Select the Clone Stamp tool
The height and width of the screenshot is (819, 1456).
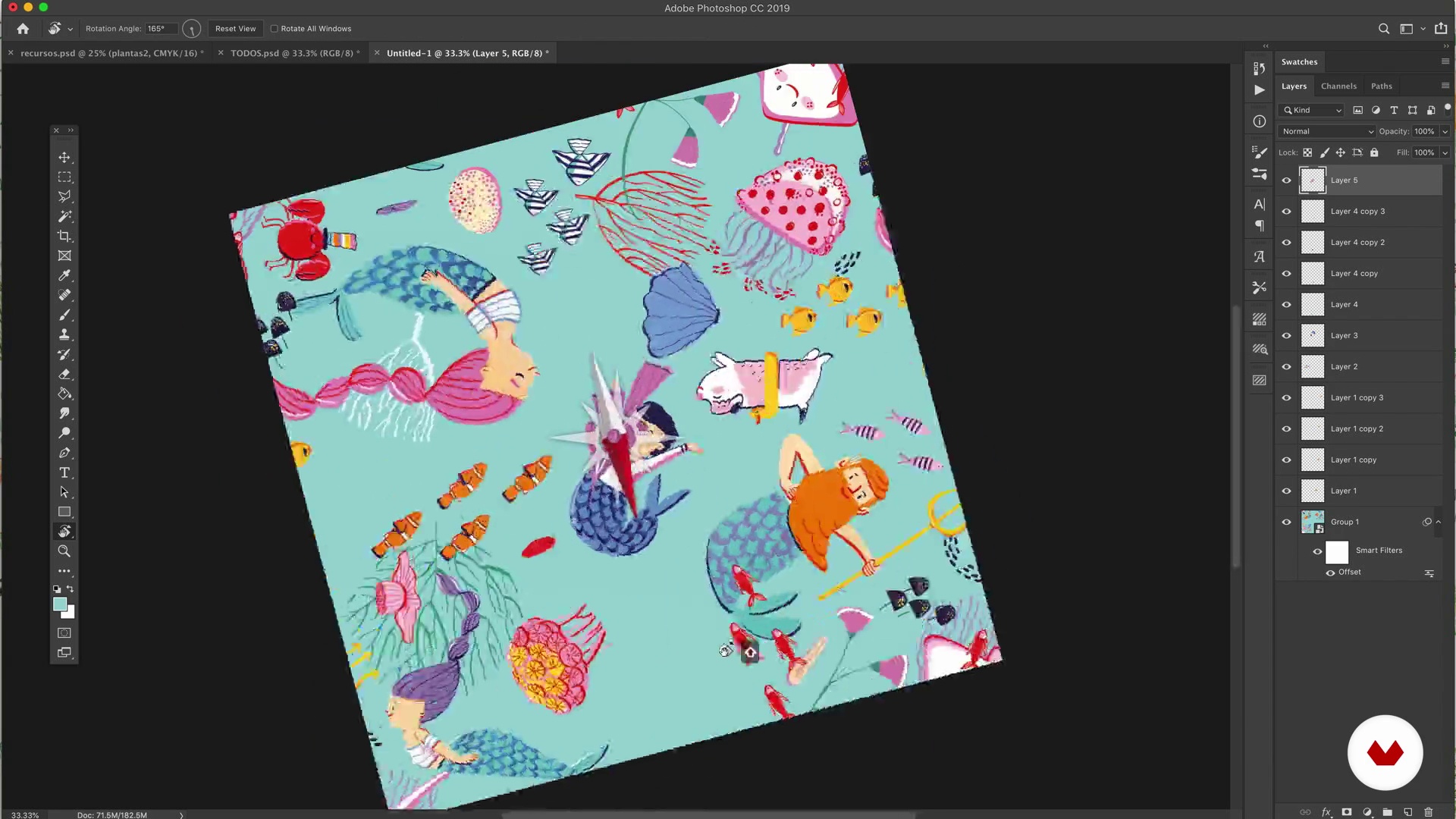64,334
